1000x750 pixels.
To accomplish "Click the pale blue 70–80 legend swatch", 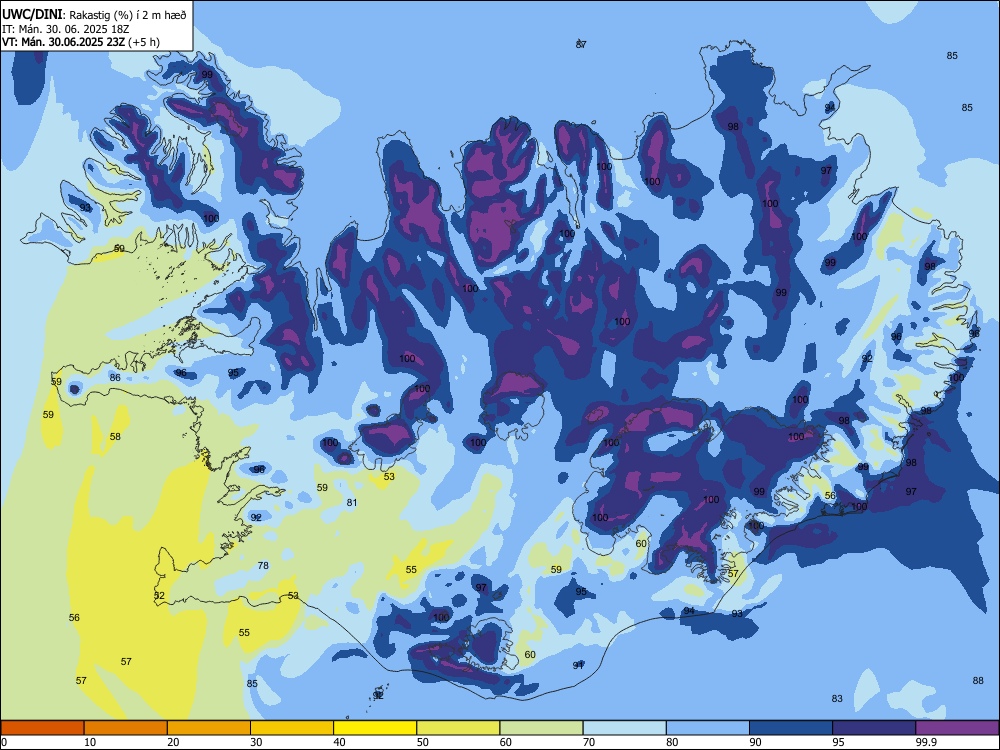I will tap(624, 728).
